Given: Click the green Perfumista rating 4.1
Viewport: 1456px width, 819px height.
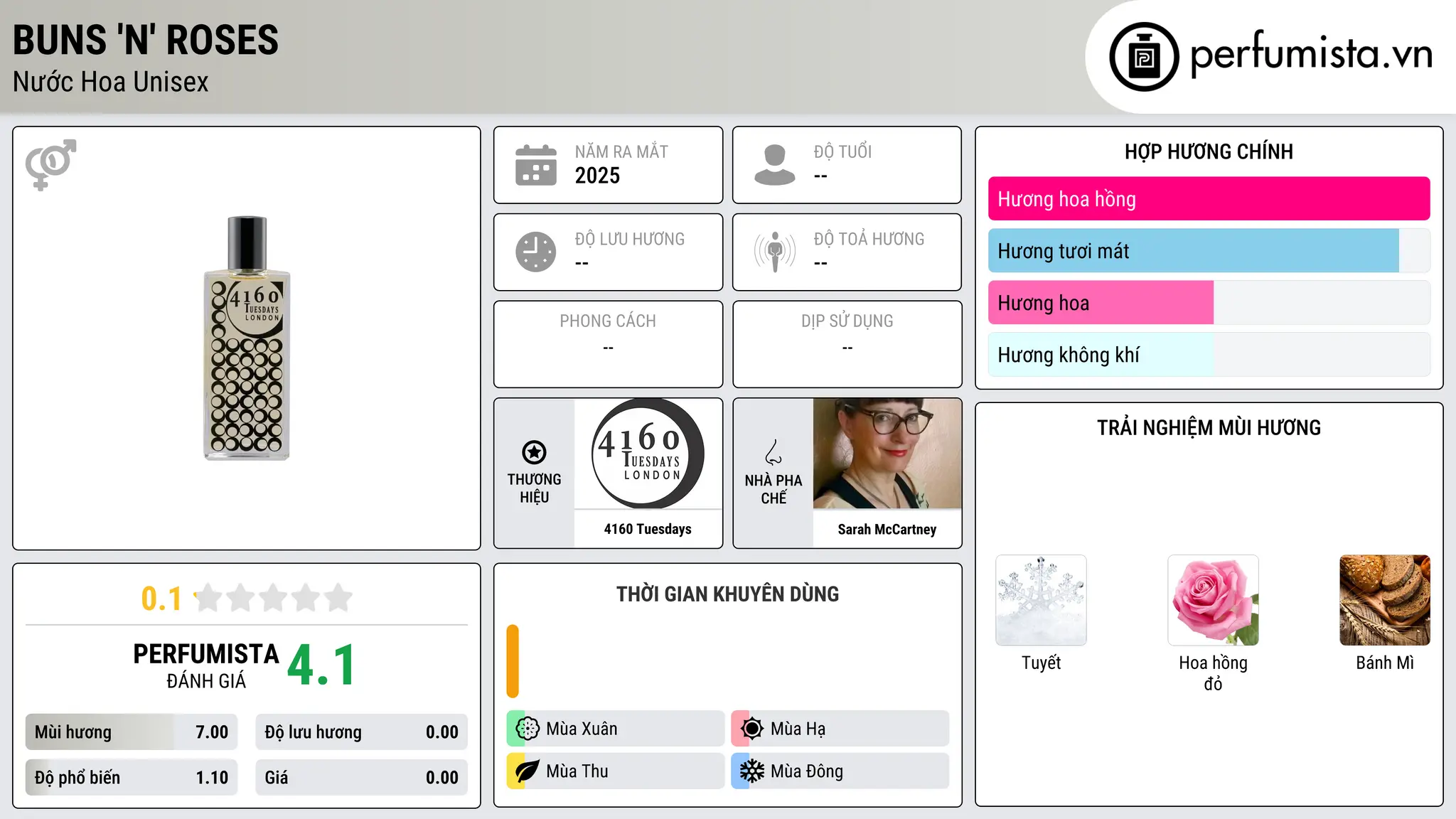Looking at the screenshot, I should pyautogui.click(x=321, y=665).
